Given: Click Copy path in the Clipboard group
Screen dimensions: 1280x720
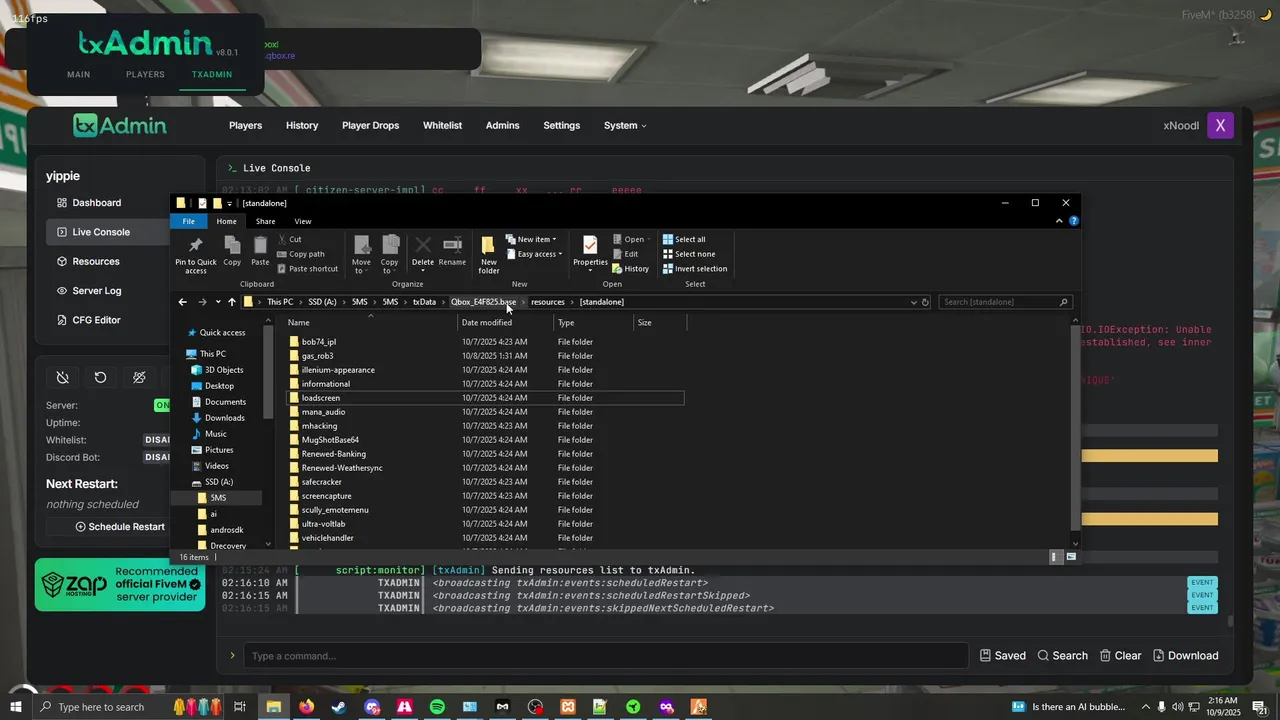Looking at the screenshot, I should 301,254.
